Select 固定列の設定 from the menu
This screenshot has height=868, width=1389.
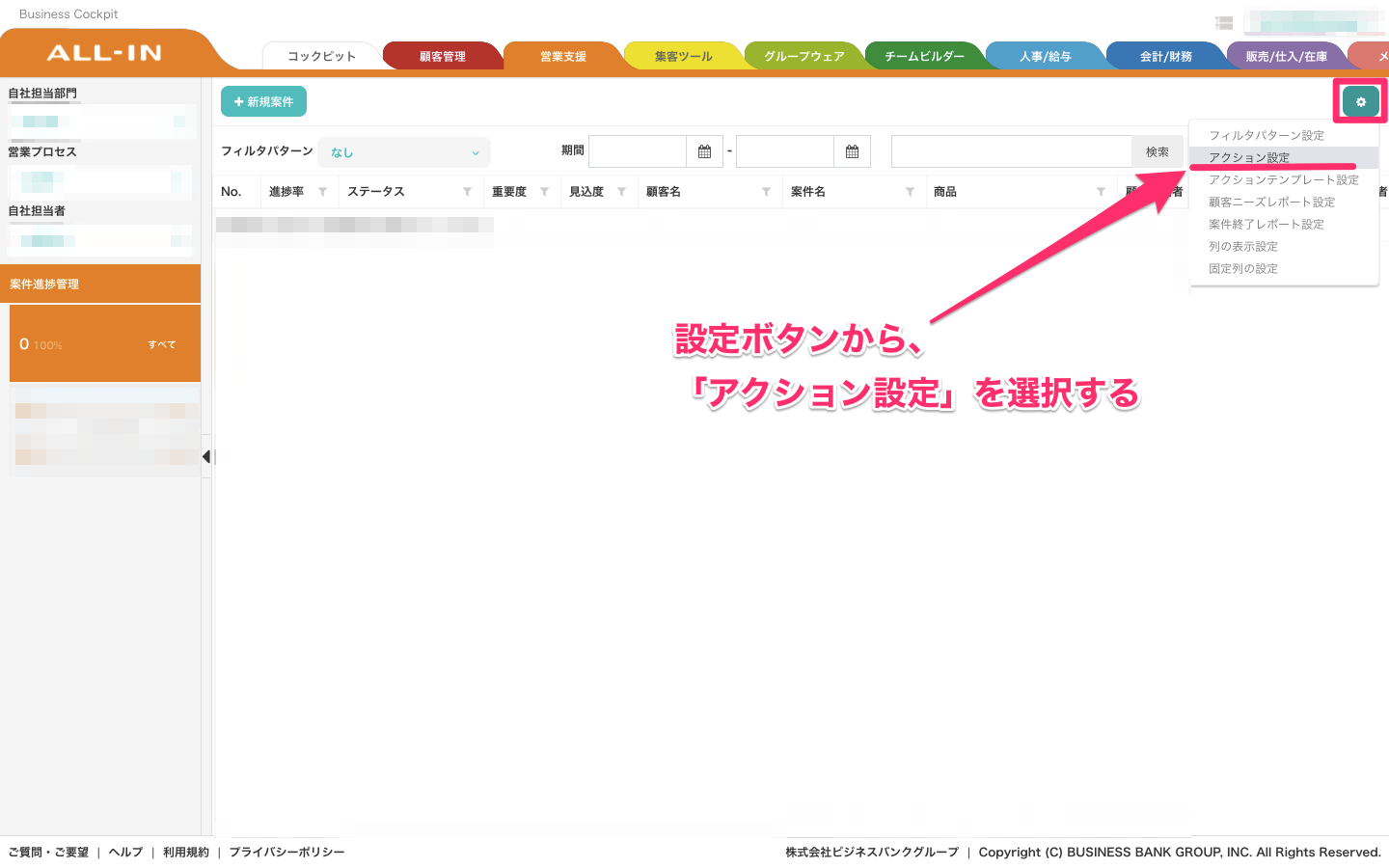pos(1284,268)
